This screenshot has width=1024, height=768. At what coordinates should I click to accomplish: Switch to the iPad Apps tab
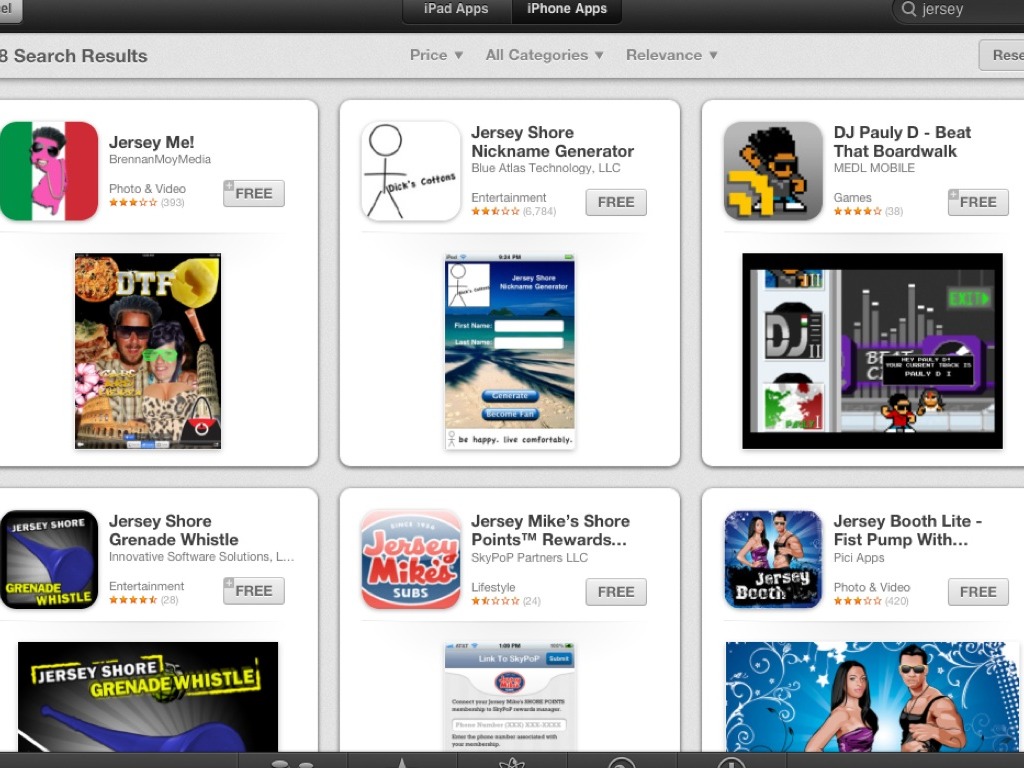tap(456, 9)
